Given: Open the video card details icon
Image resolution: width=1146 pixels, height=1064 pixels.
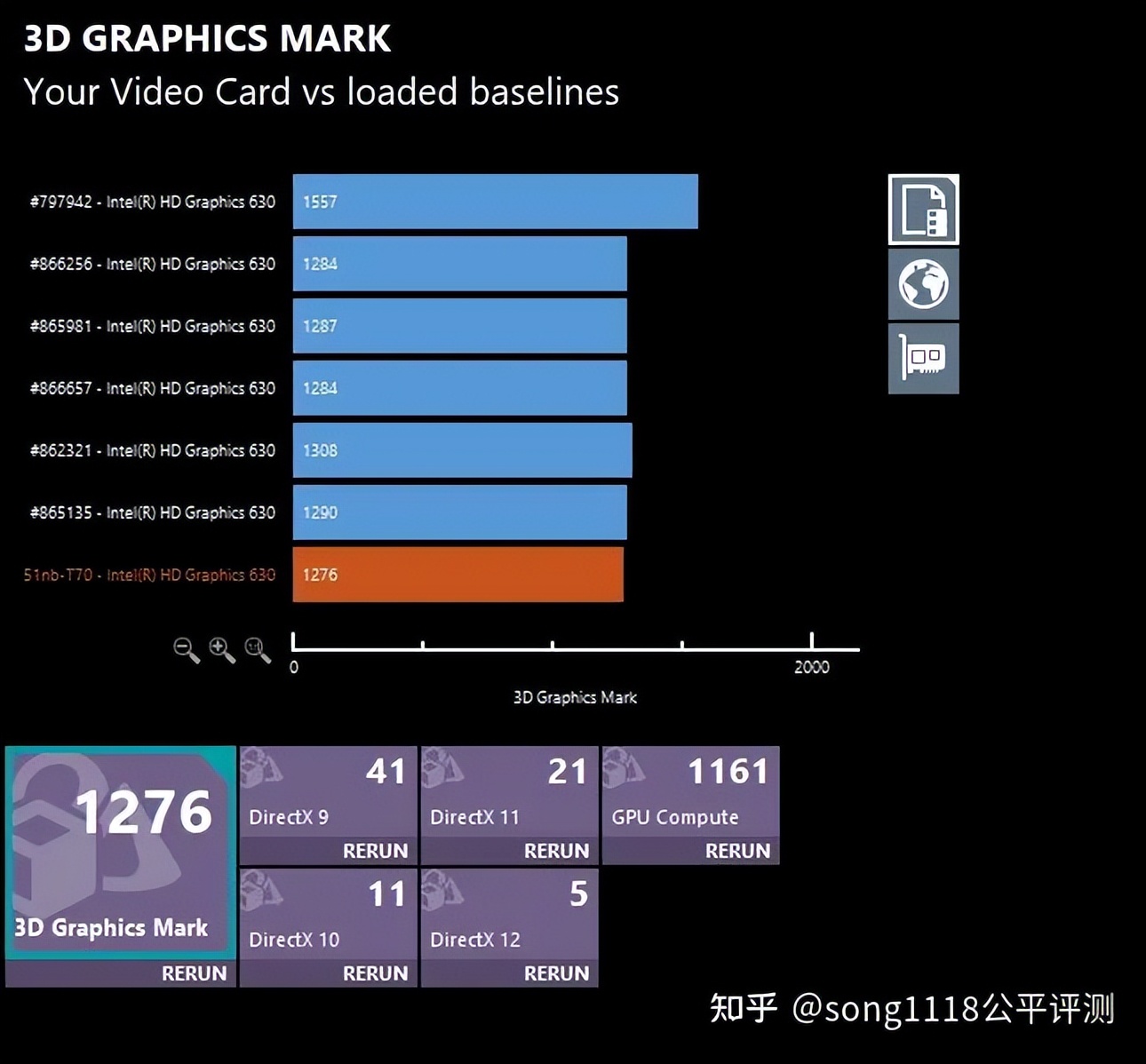Looking at the screenshot, I should (923, 360).
